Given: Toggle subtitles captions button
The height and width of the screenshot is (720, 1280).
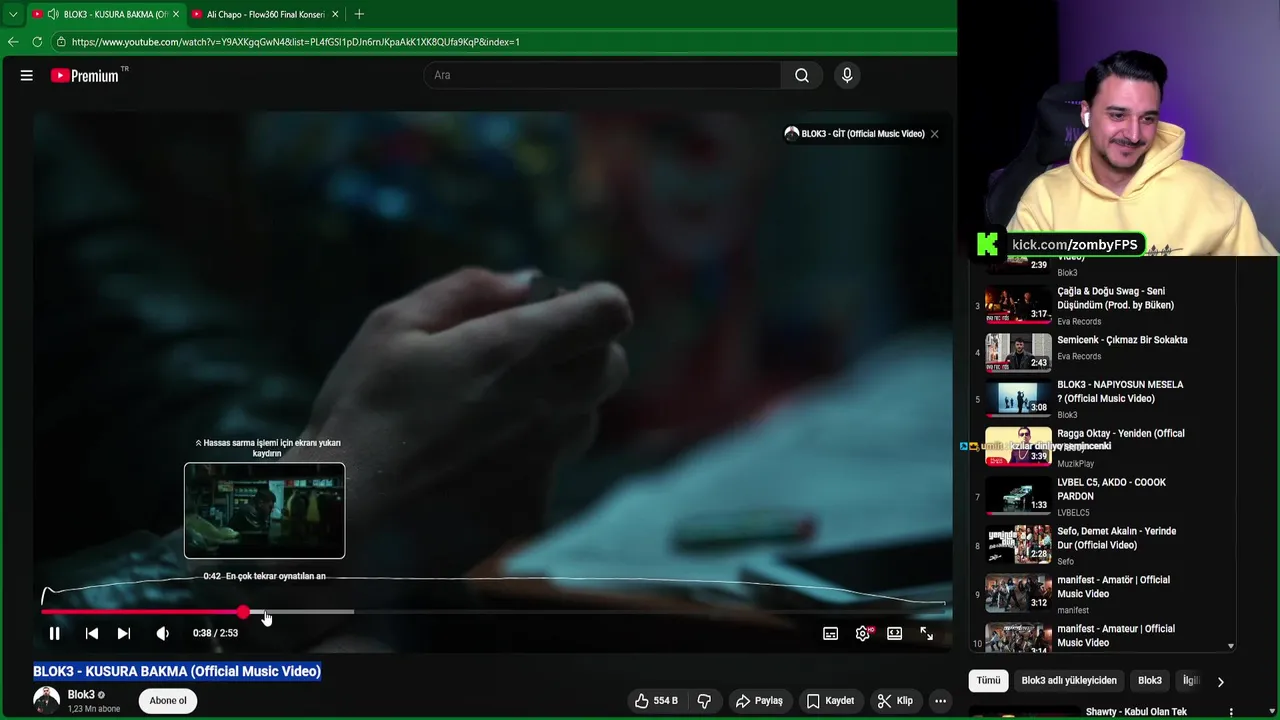Looking at the screenshot, I should [830, 633].
